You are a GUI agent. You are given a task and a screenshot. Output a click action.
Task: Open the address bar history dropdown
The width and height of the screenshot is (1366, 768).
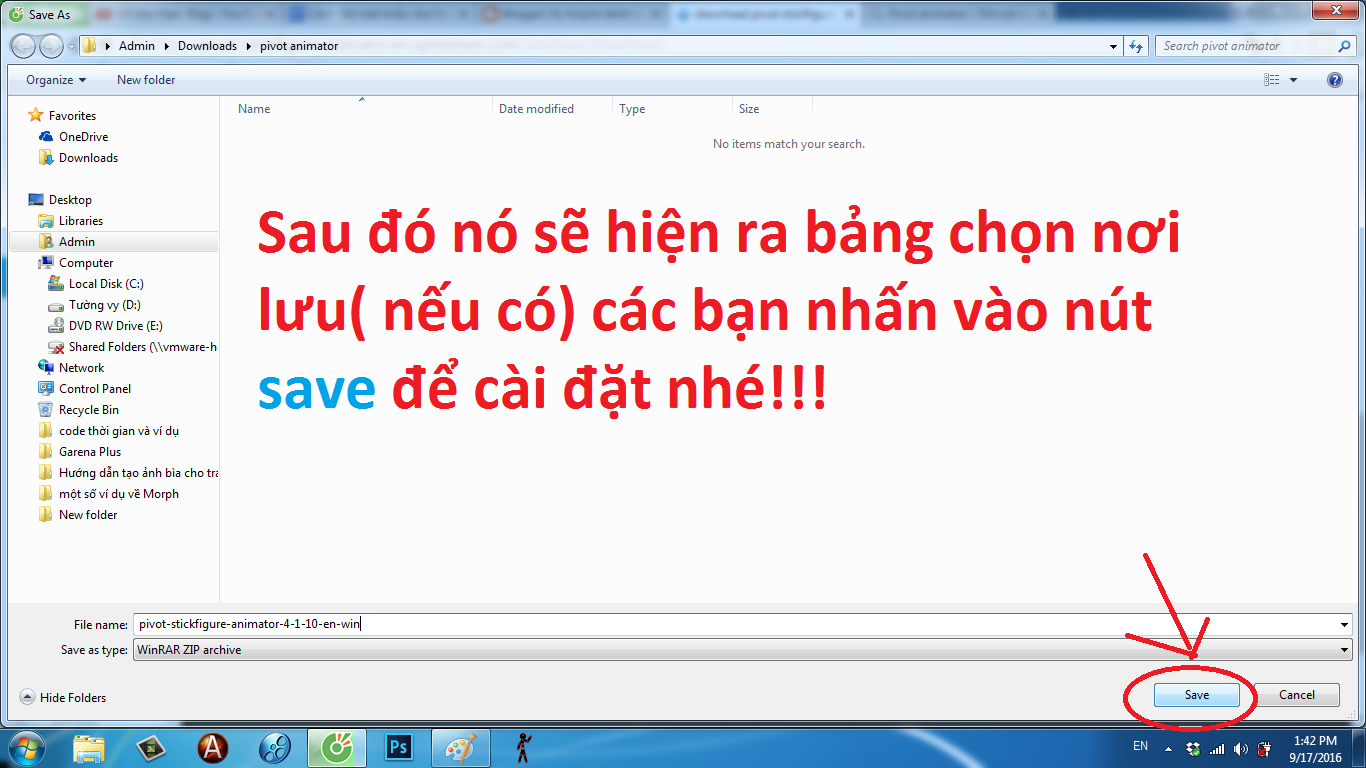click(x=1114, y=46)
